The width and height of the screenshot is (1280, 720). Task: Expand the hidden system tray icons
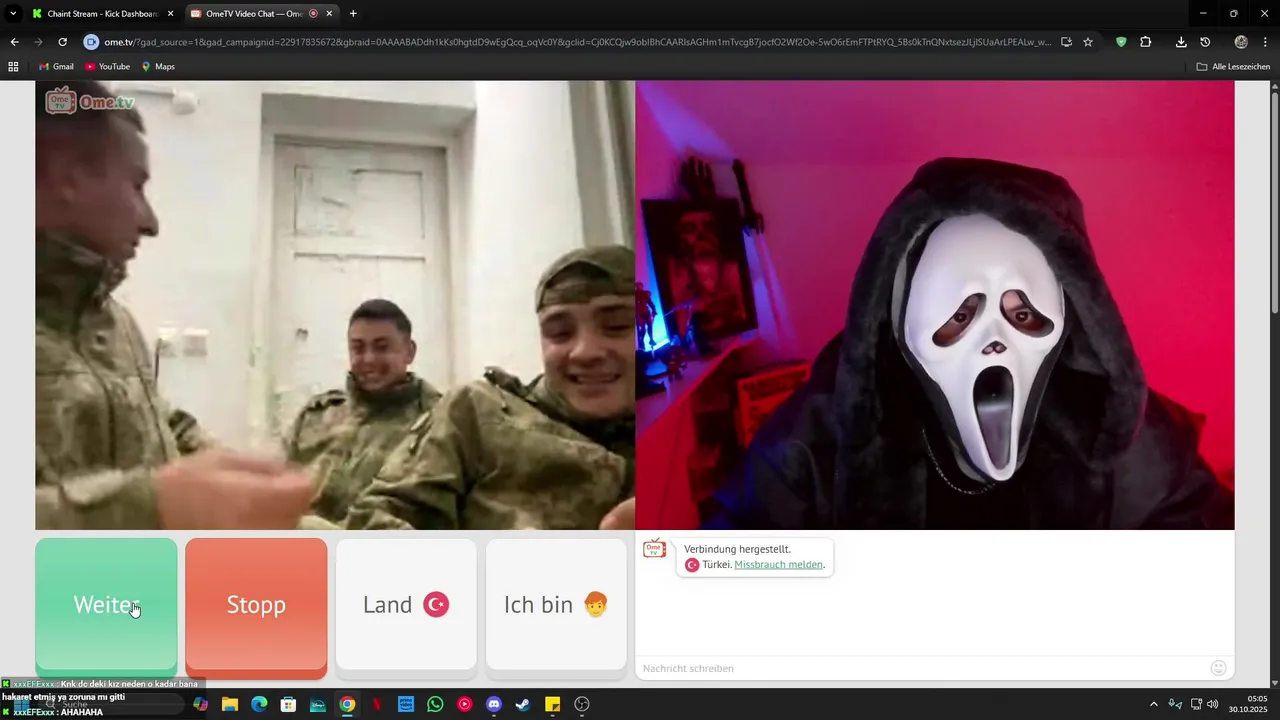(x=1153, y=704)
